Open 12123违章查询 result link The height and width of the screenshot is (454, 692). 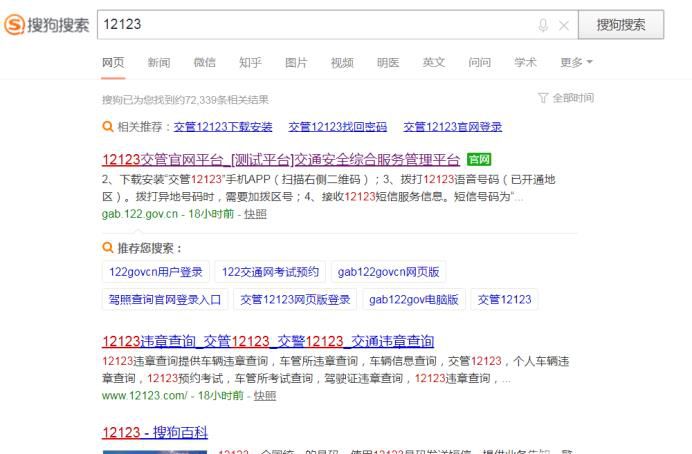coord(268,341)
